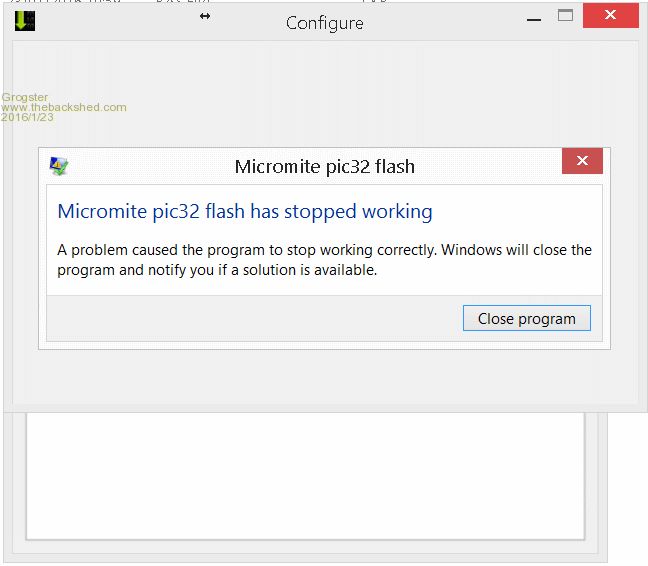The image size is (648, 566).
Task: Click the Configure title bar text
Action: [324, 23]
